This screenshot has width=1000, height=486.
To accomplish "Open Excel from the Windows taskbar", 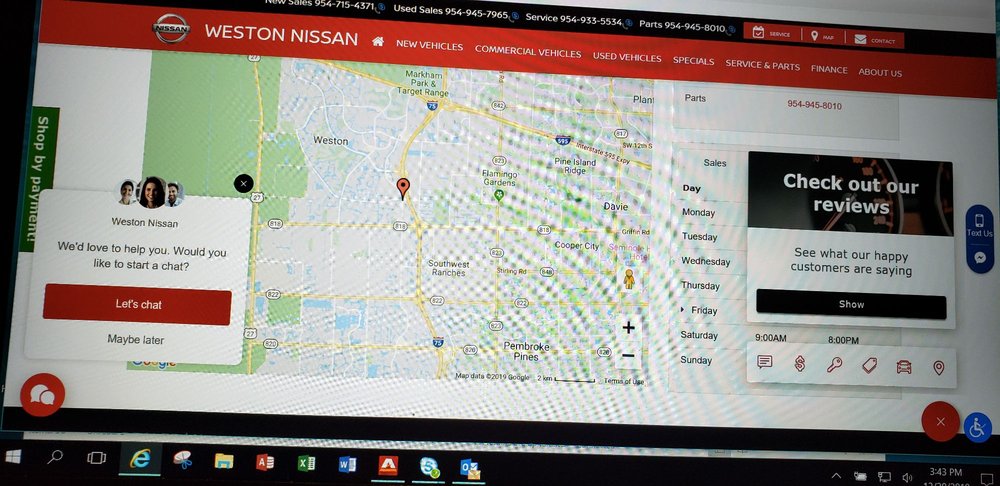I will pyautogui.click(x=307, y=464).
